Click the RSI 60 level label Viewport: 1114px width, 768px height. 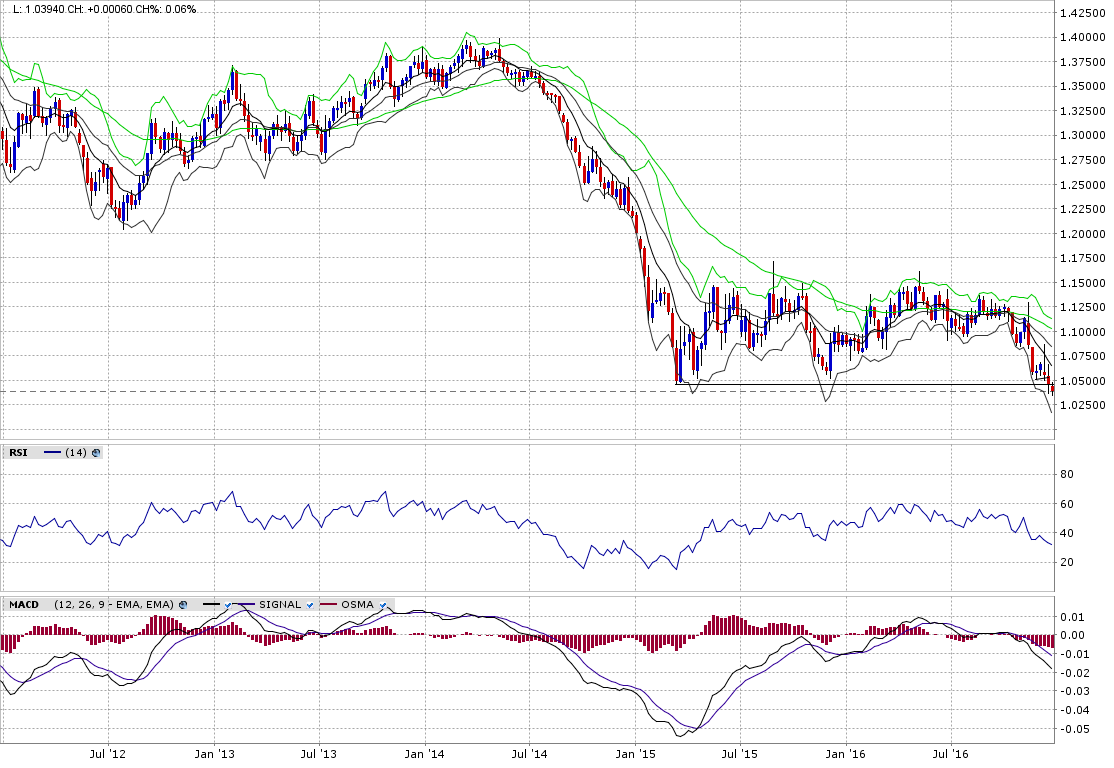pos(1066,504)
